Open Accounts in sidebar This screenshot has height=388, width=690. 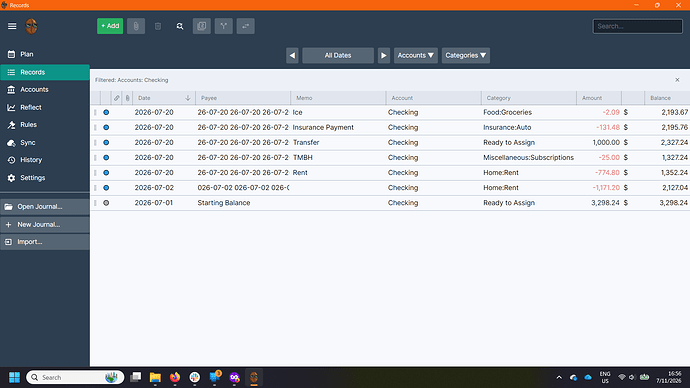45,89
